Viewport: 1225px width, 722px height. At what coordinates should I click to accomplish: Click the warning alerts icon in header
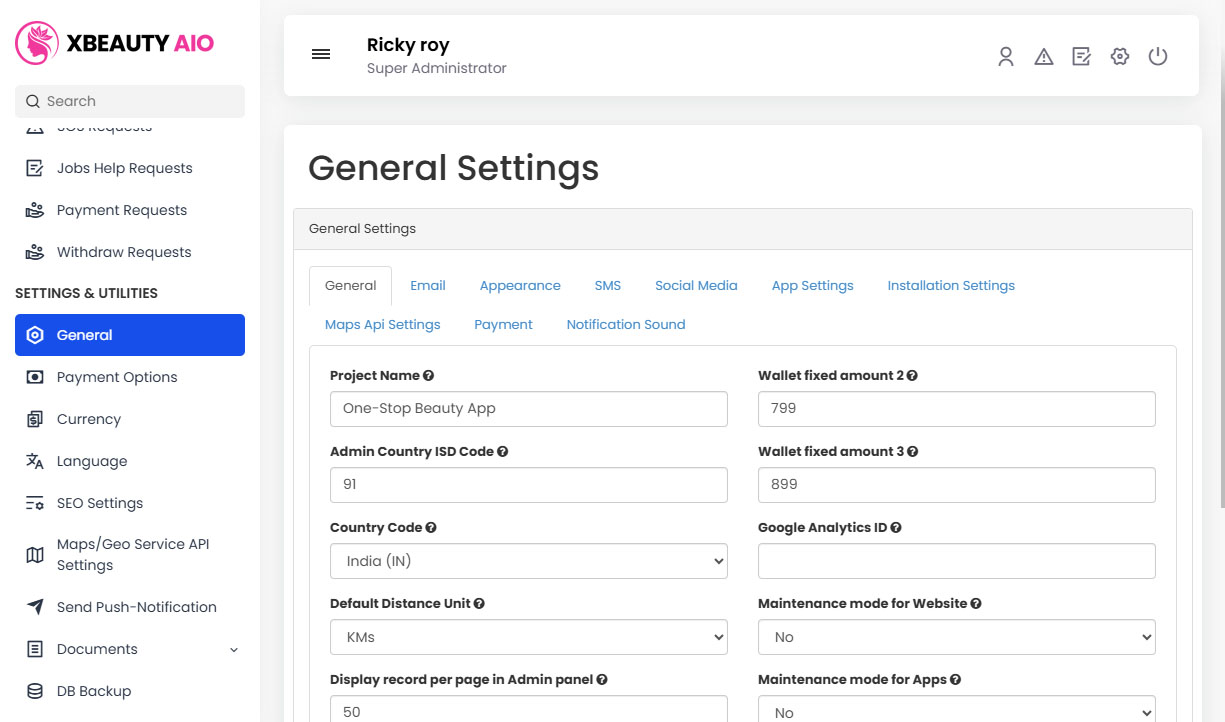pyautogui.click(x=1043, y=57)
